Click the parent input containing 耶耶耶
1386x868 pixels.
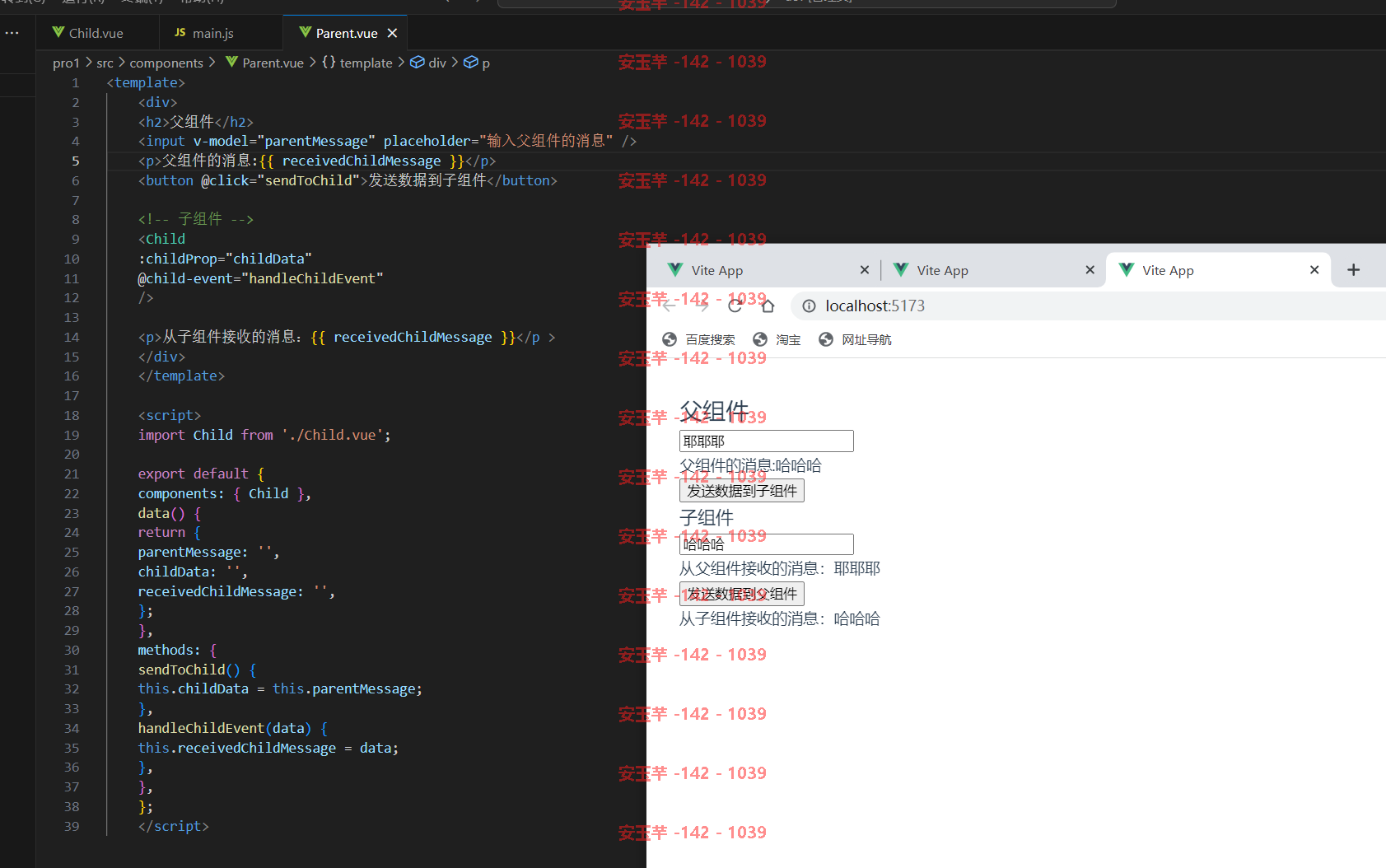(x=766, y=441)
